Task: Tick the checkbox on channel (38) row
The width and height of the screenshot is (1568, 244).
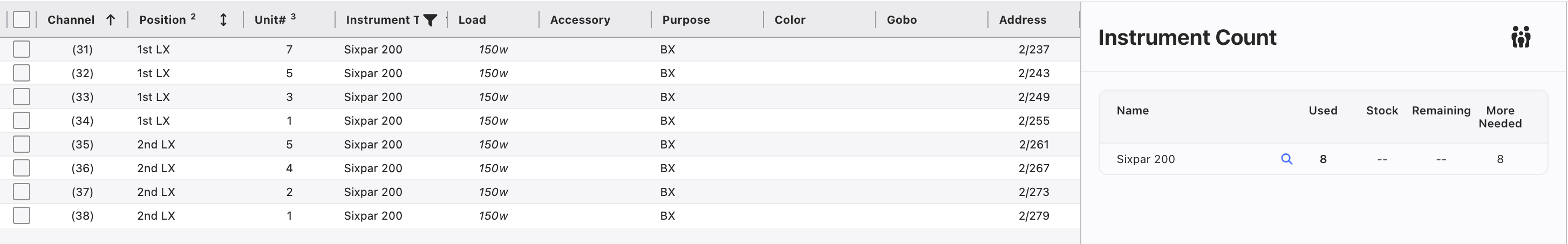Action: 21,215
